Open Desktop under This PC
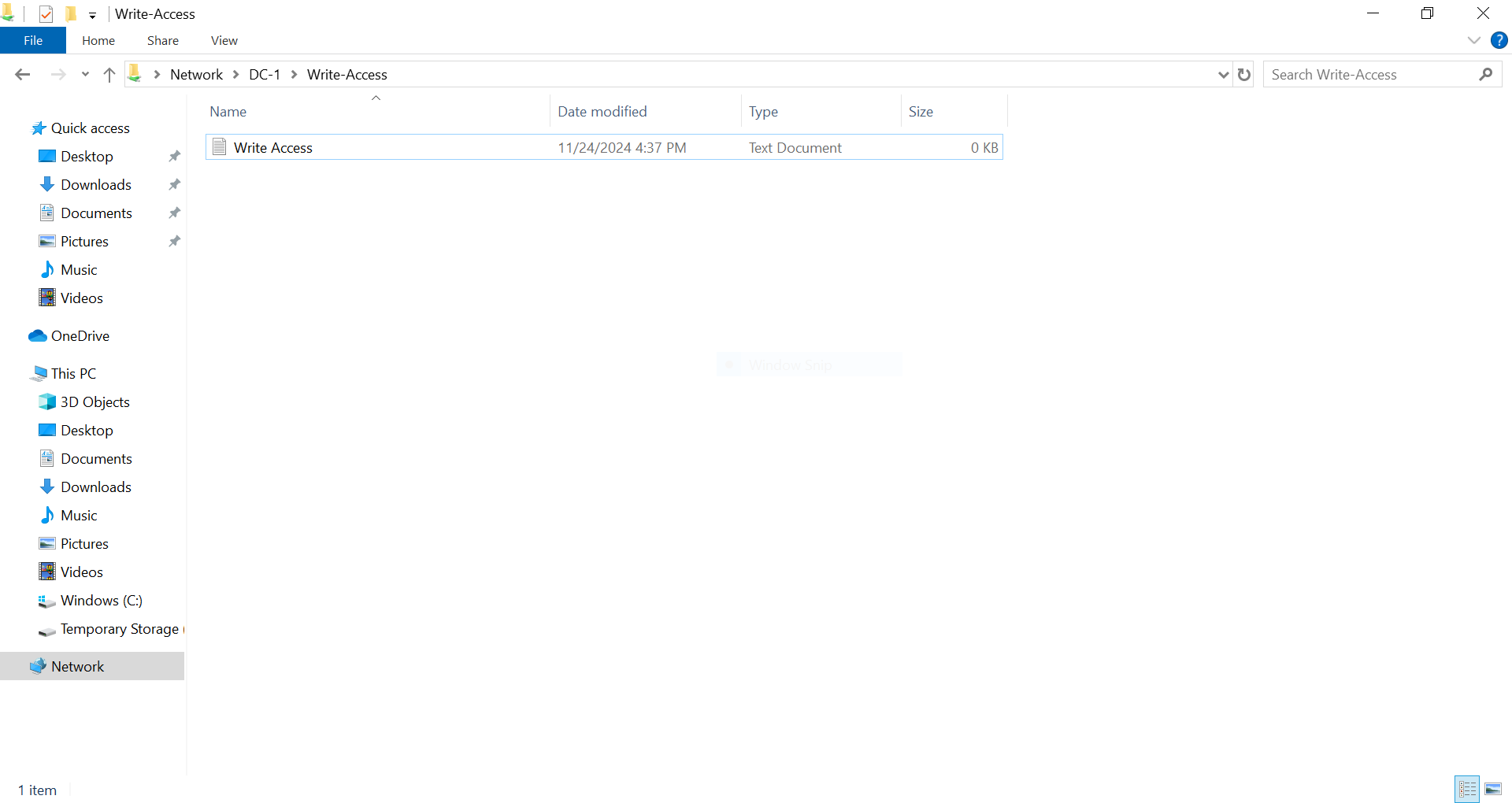 (87, 431)
